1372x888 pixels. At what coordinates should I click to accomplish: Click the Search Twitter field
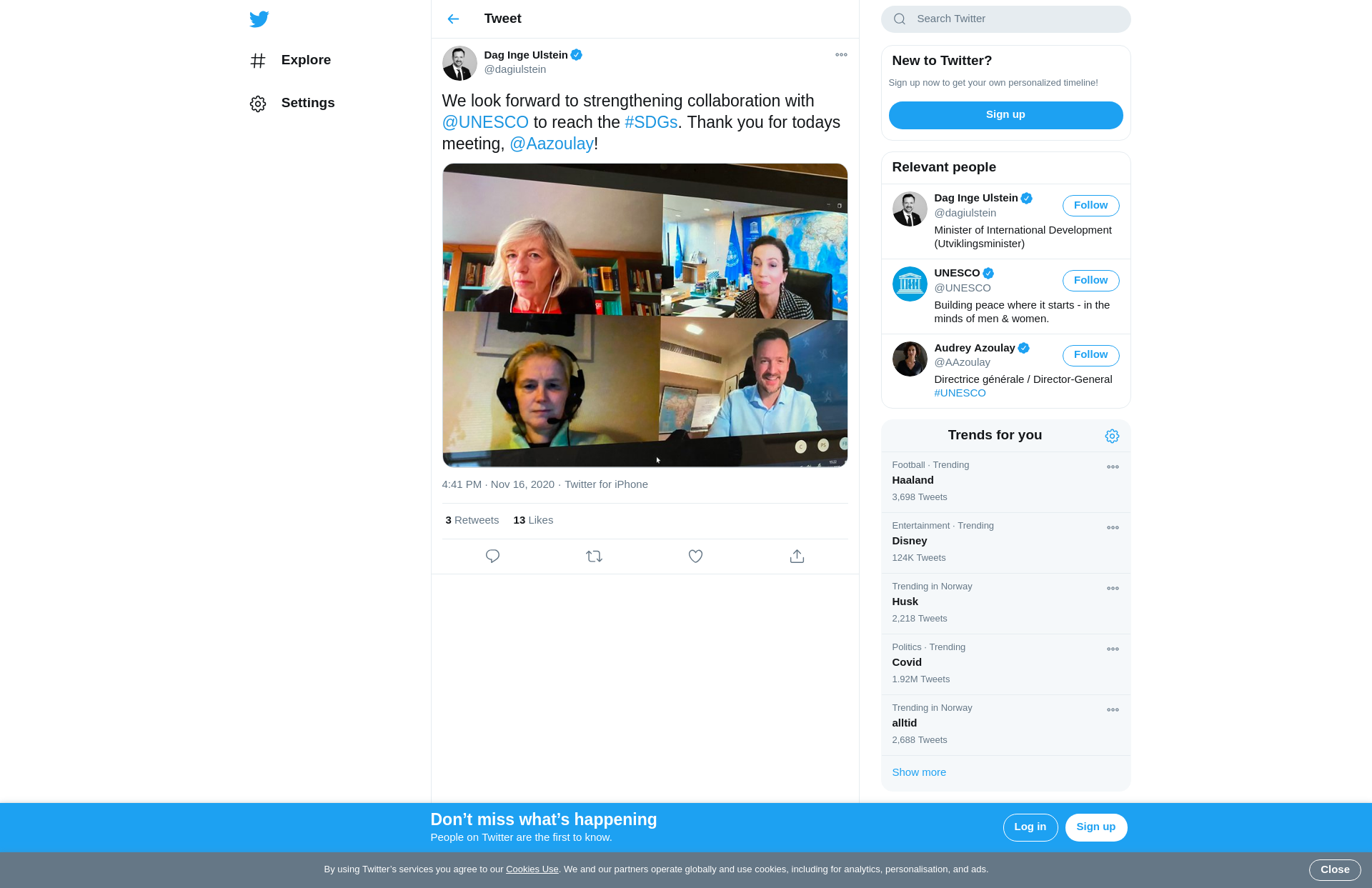[x=1005, y=19]
